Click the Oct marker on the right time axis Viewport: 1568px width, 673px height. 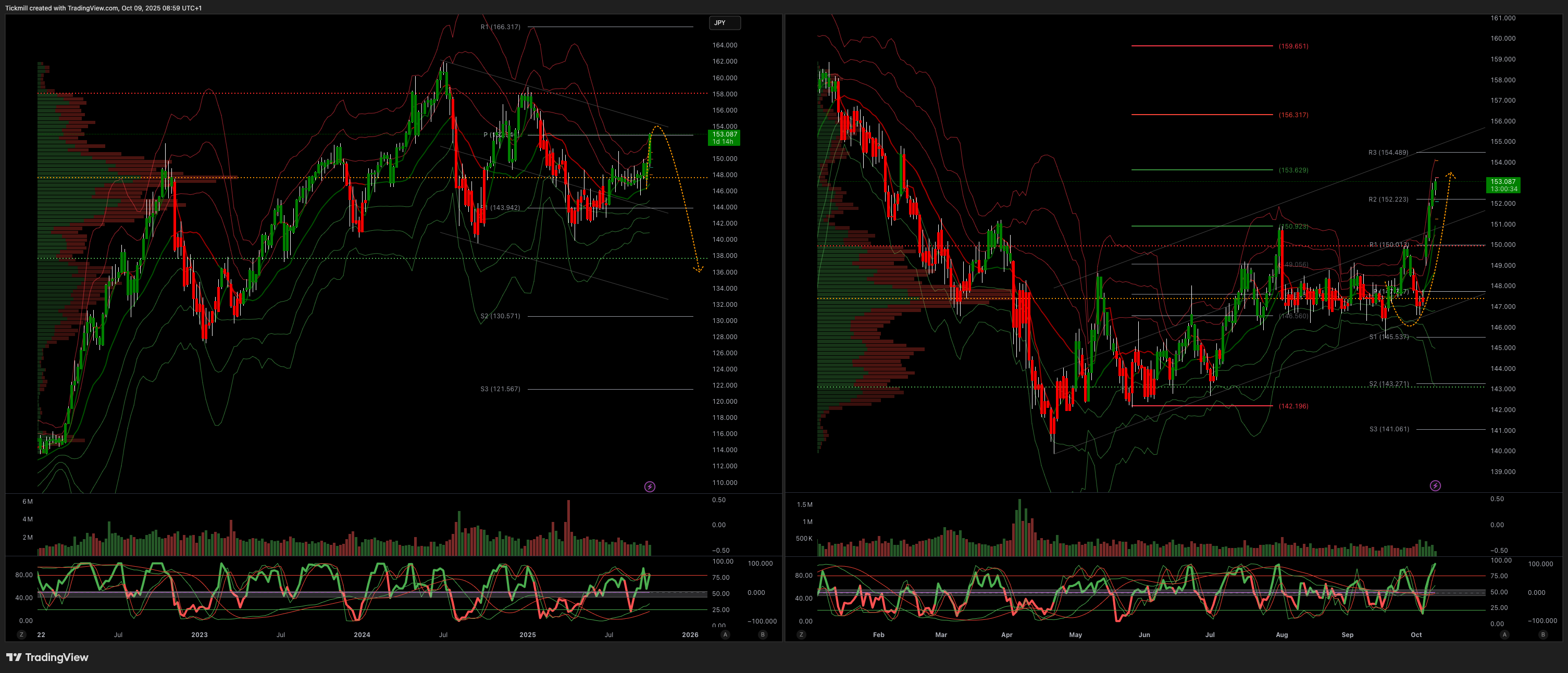1416,634
